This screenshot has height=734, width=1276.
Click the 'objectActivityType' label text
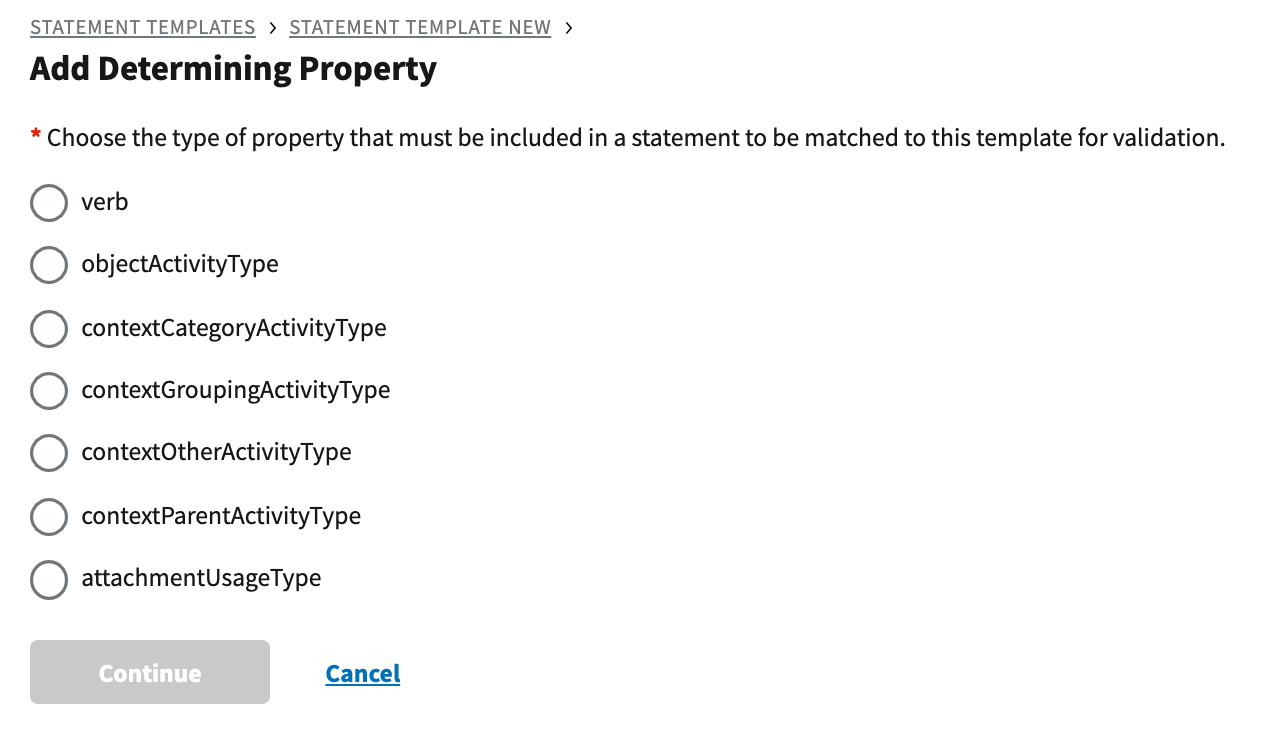click(180, 264)
